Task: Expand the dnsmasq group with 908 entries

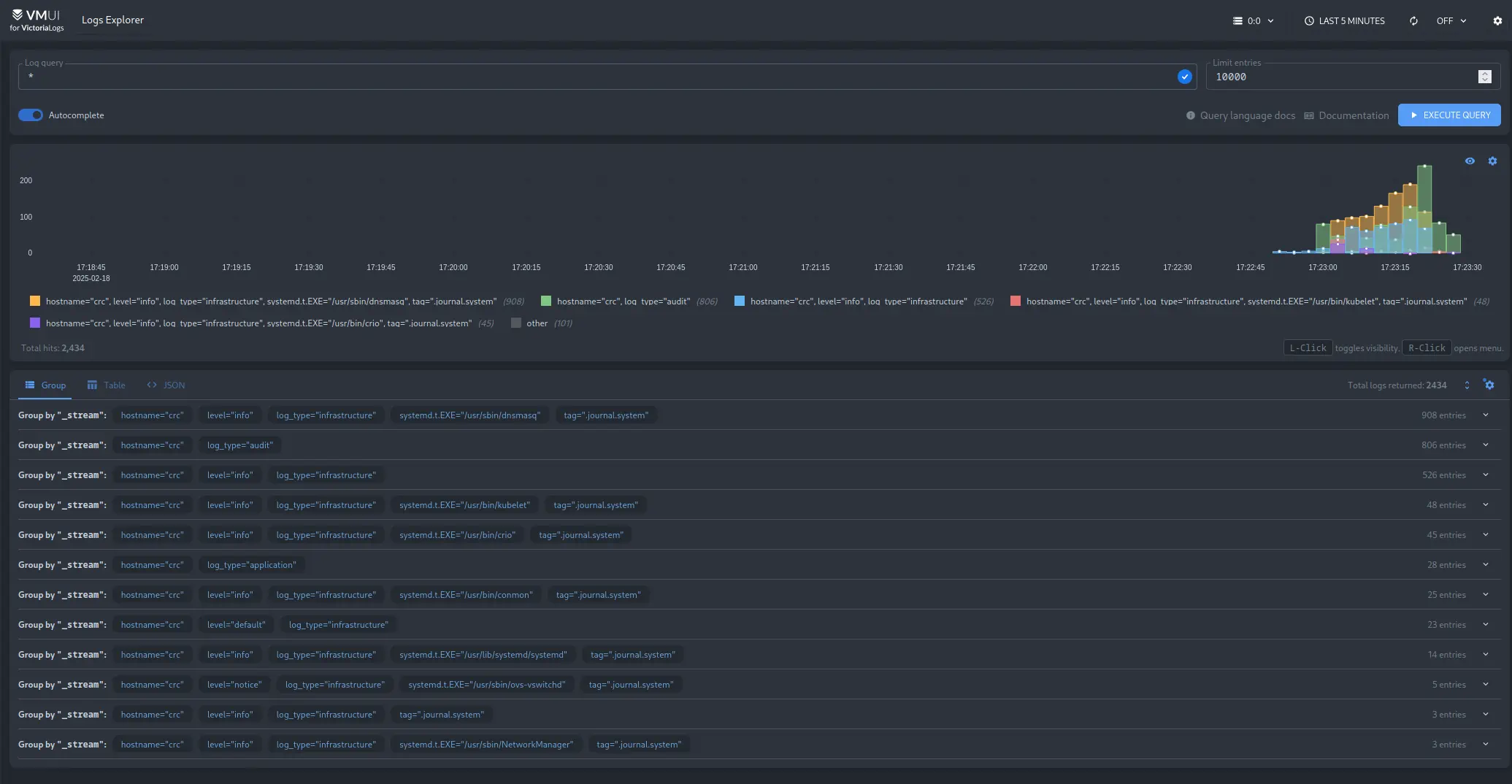Action: [1485, 415]
